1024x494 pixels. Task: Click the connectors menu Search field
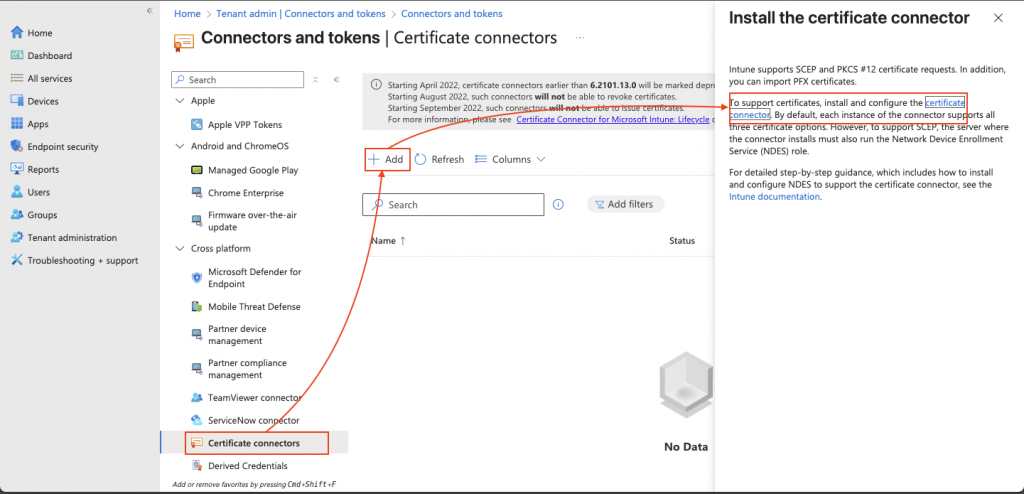238,80
